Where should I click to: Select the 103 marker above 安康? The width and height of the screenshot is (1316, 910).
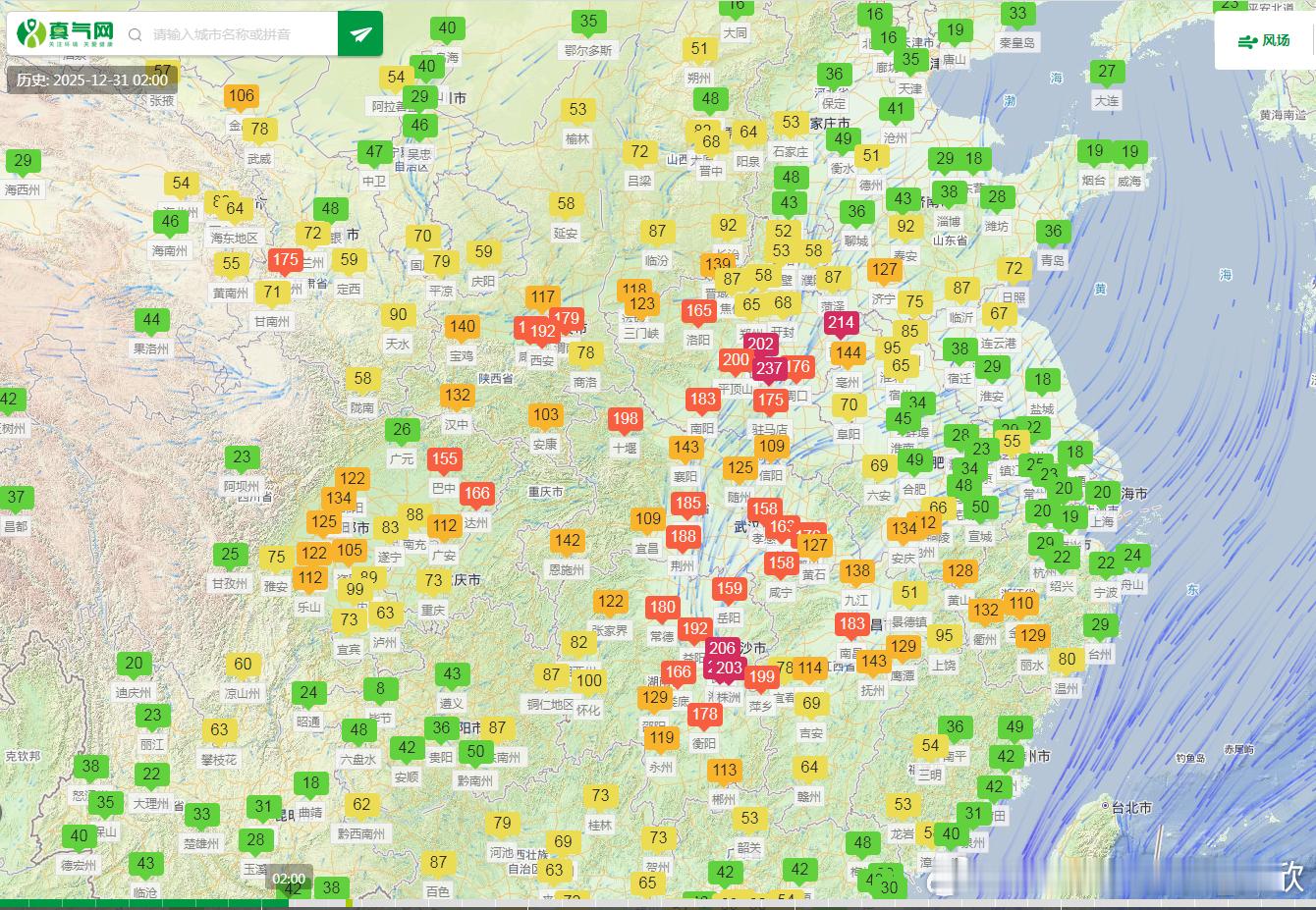pos(546,416)
